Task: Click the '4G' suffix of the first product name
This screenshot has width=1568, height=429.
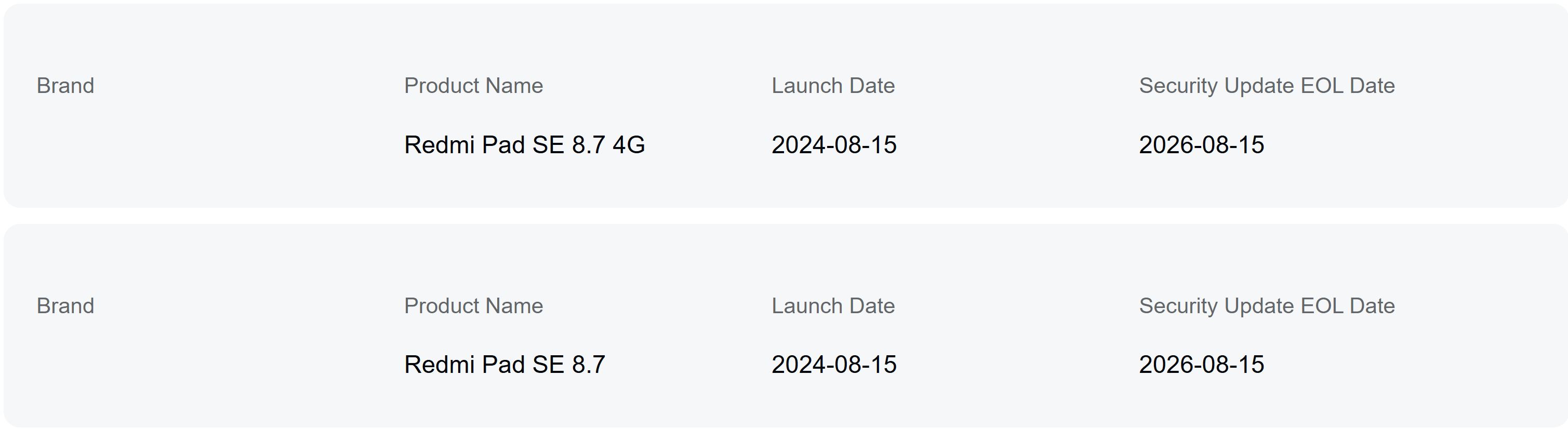Action: [x=629, y=145]
